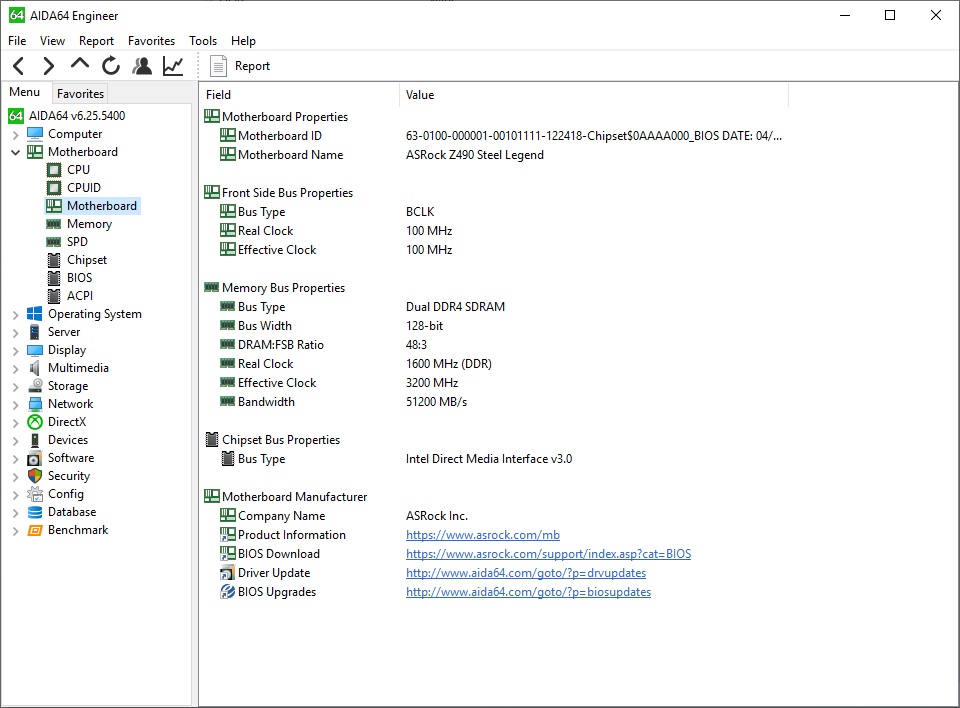Expand the Multimedia tree node
This screenshot has width=960, height=708.
coord(15,368)
